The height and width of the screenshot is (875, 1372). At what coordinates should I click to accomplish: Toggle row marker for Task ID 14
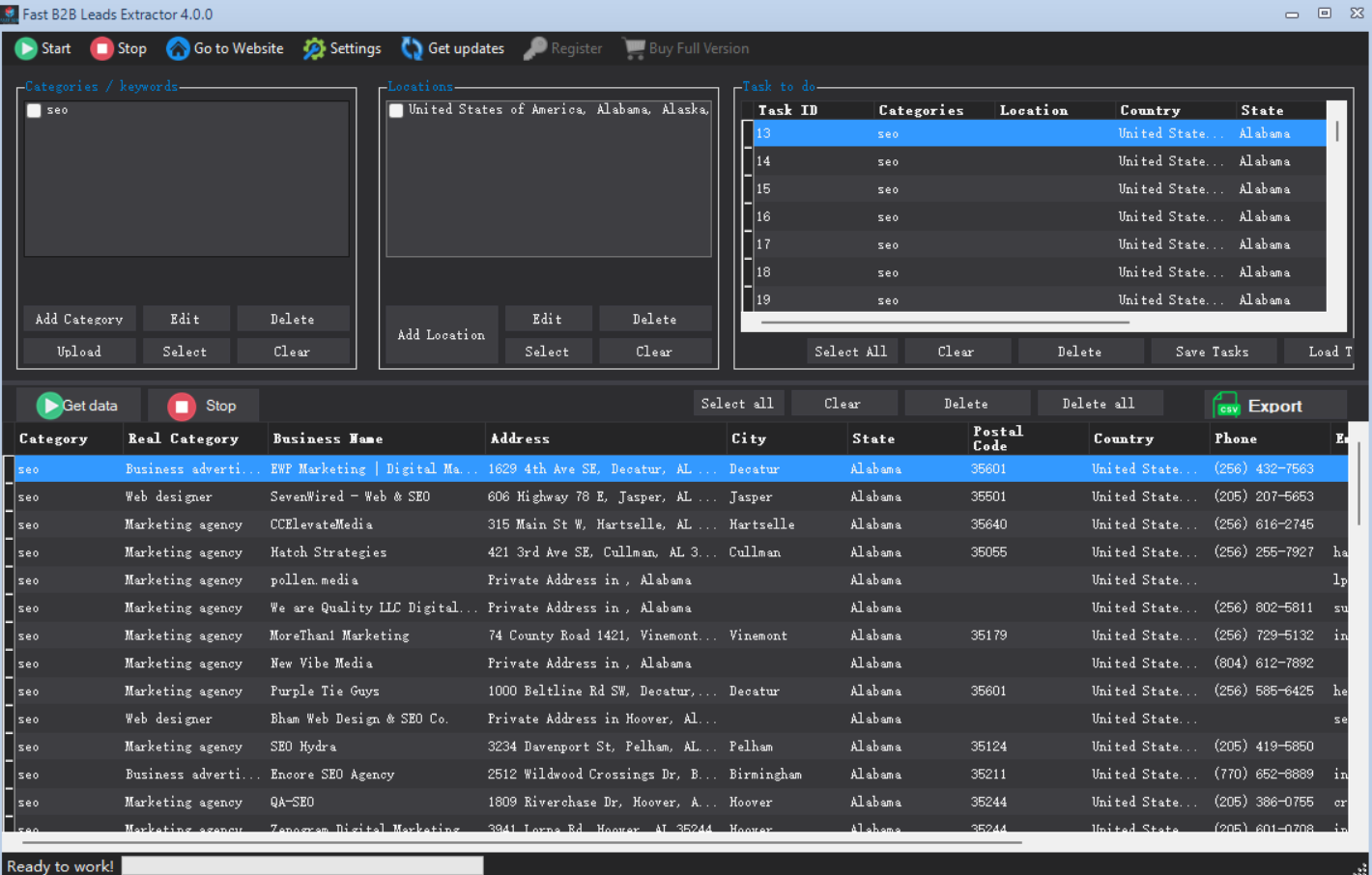pyautogui.click(x=748, y=162)
